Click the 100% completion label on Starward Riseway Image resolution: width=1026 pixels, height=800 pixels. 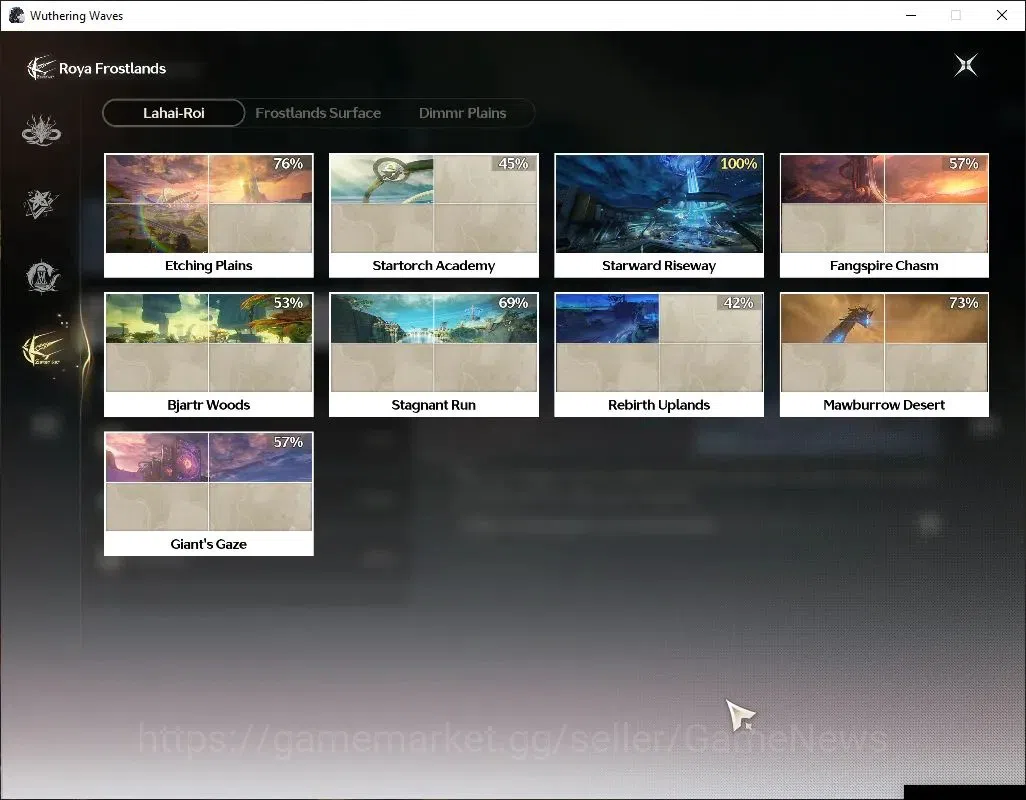coord(738,164)
